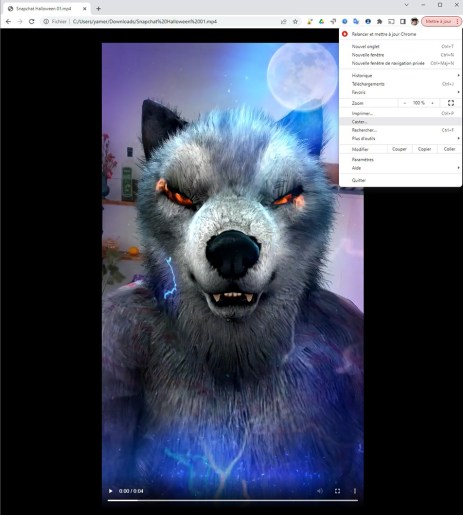463x515 pixels.
Task: Maximize the Chrome window
Action: [x=440, y=5]
